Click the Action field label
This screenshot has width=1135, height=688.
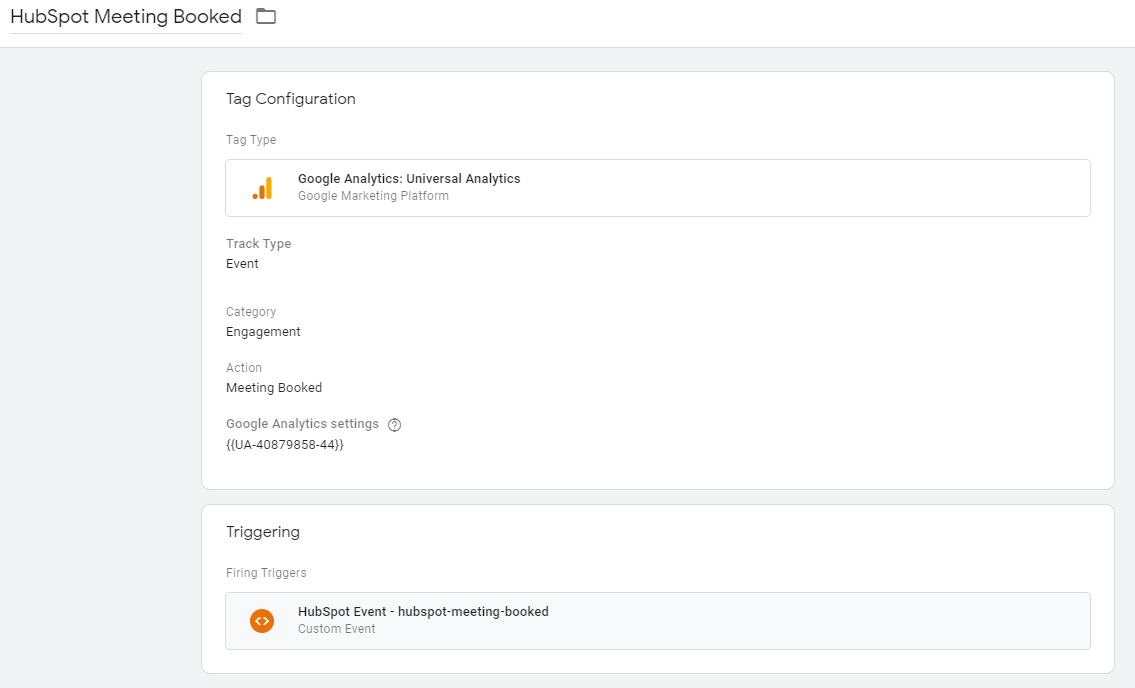pyautogui.click(x=244, y=368)
